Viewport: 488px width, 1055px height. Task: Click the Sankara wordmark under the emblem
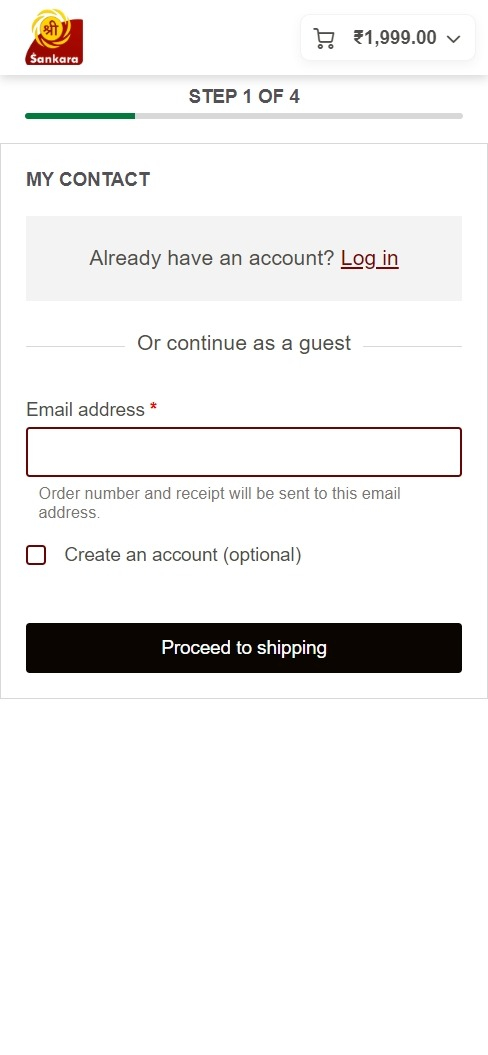point(54,59)
